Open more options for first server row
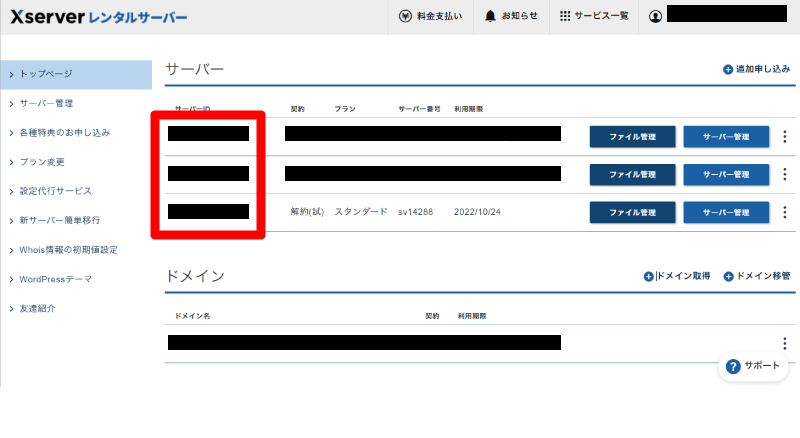800x438 pixels. click(x=785, y=136)
